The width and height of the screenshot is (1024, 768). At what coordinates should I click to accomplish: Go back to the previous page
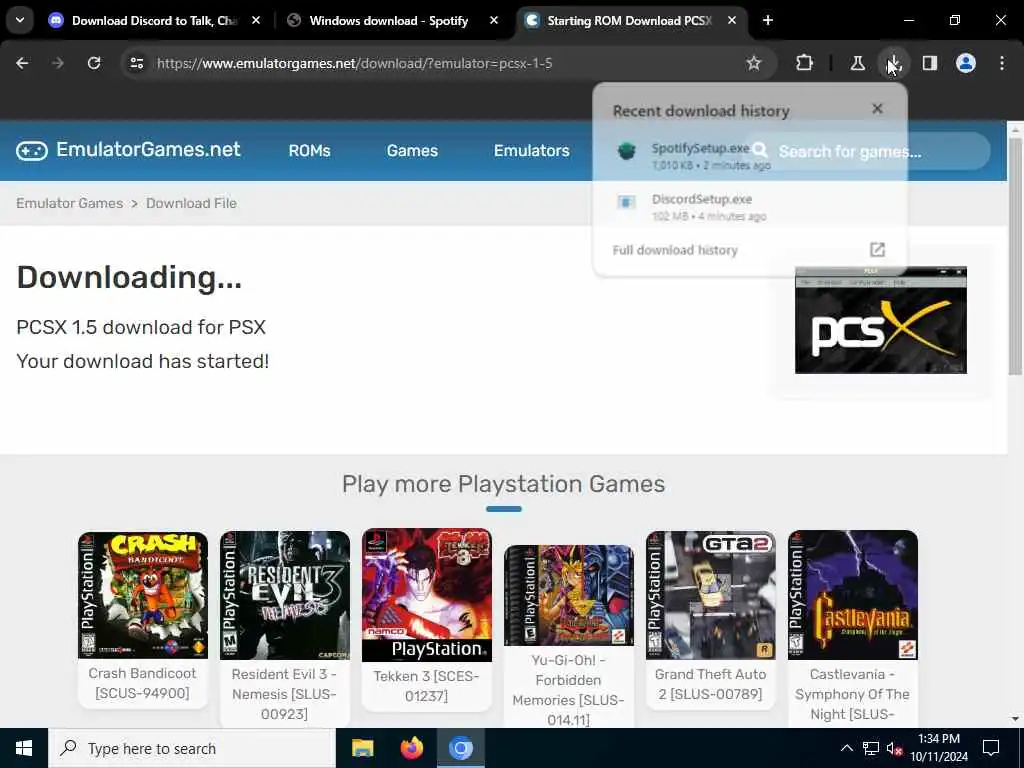(x=22, y=63)
